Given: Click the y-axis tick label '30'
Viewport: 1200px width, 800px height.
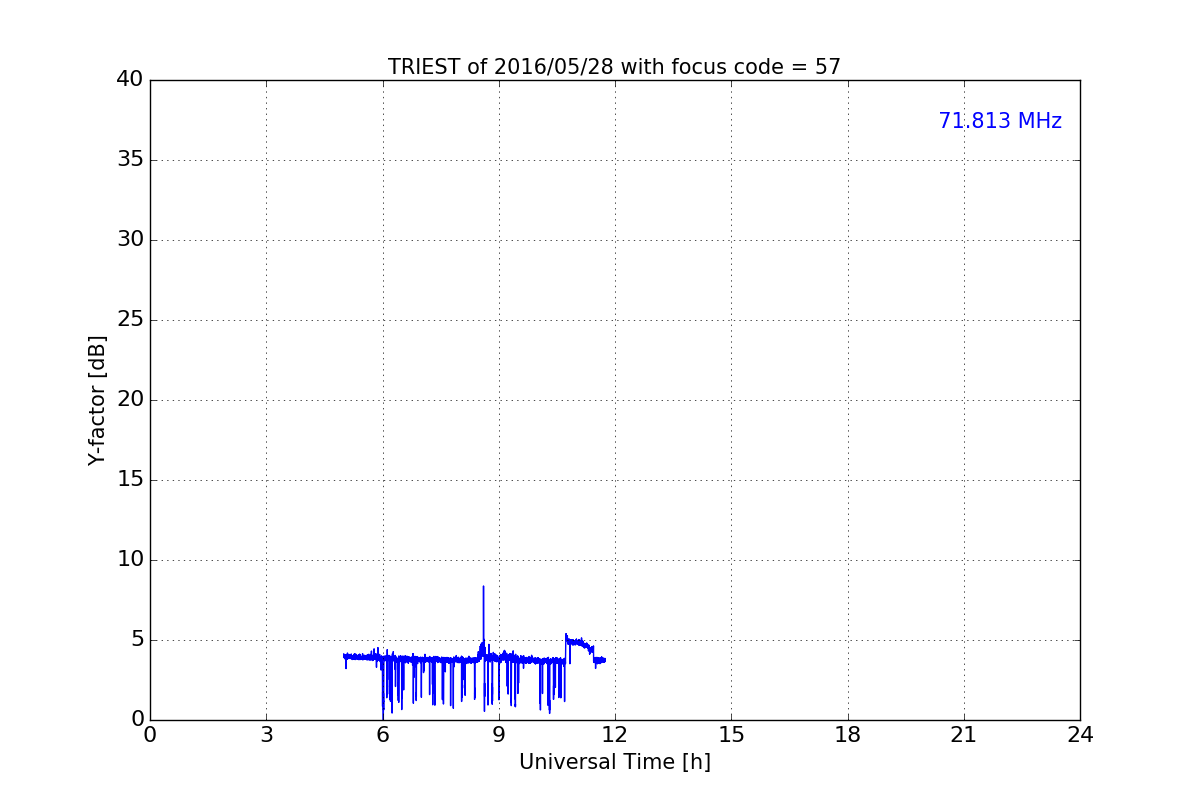Looking at the screenshot, I should coord(130,240).
